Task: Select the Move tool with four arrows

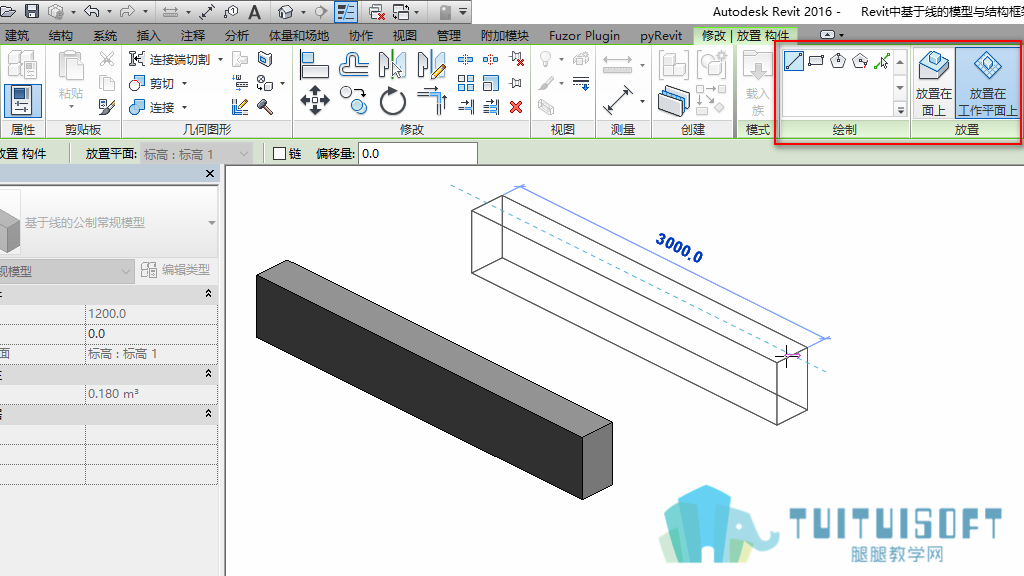Action: coord(315,101)
